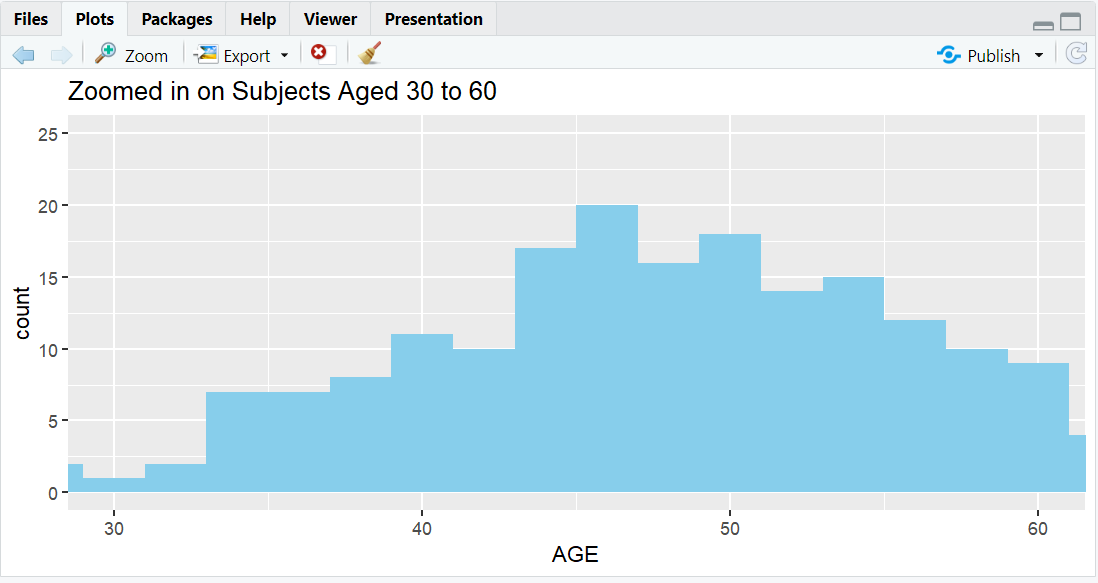Viewport: 1098px width, 583px height.
Task: Click the Export image icon
Action: [208, 55]
